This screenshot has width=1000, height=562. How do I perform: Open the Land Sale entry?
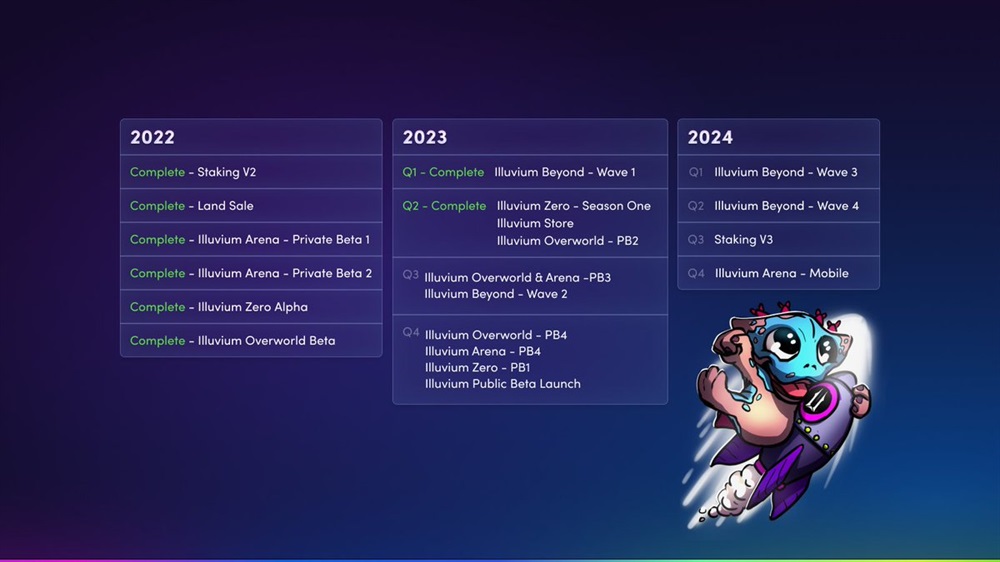(x=251, y=206)
